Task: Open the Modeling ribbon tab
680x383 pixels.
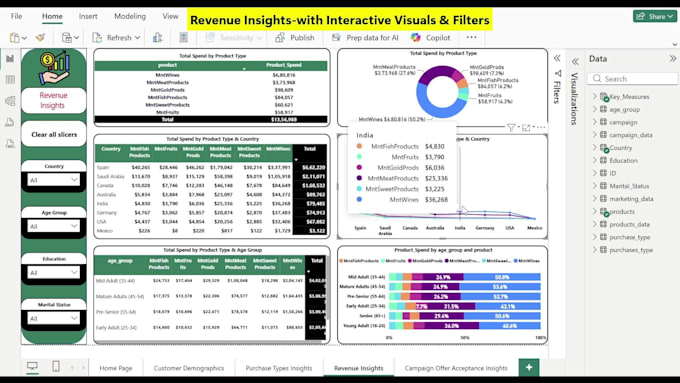Action: point(130,16)
